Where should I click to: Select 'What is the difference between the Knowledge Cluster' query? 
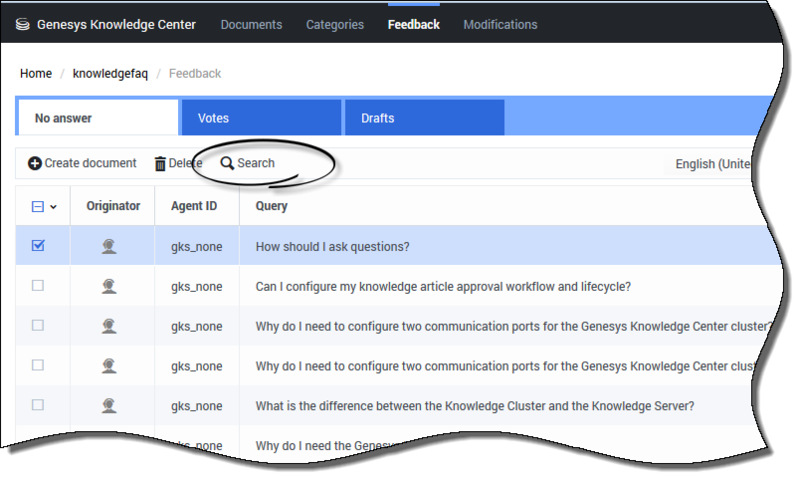(474, 406)
